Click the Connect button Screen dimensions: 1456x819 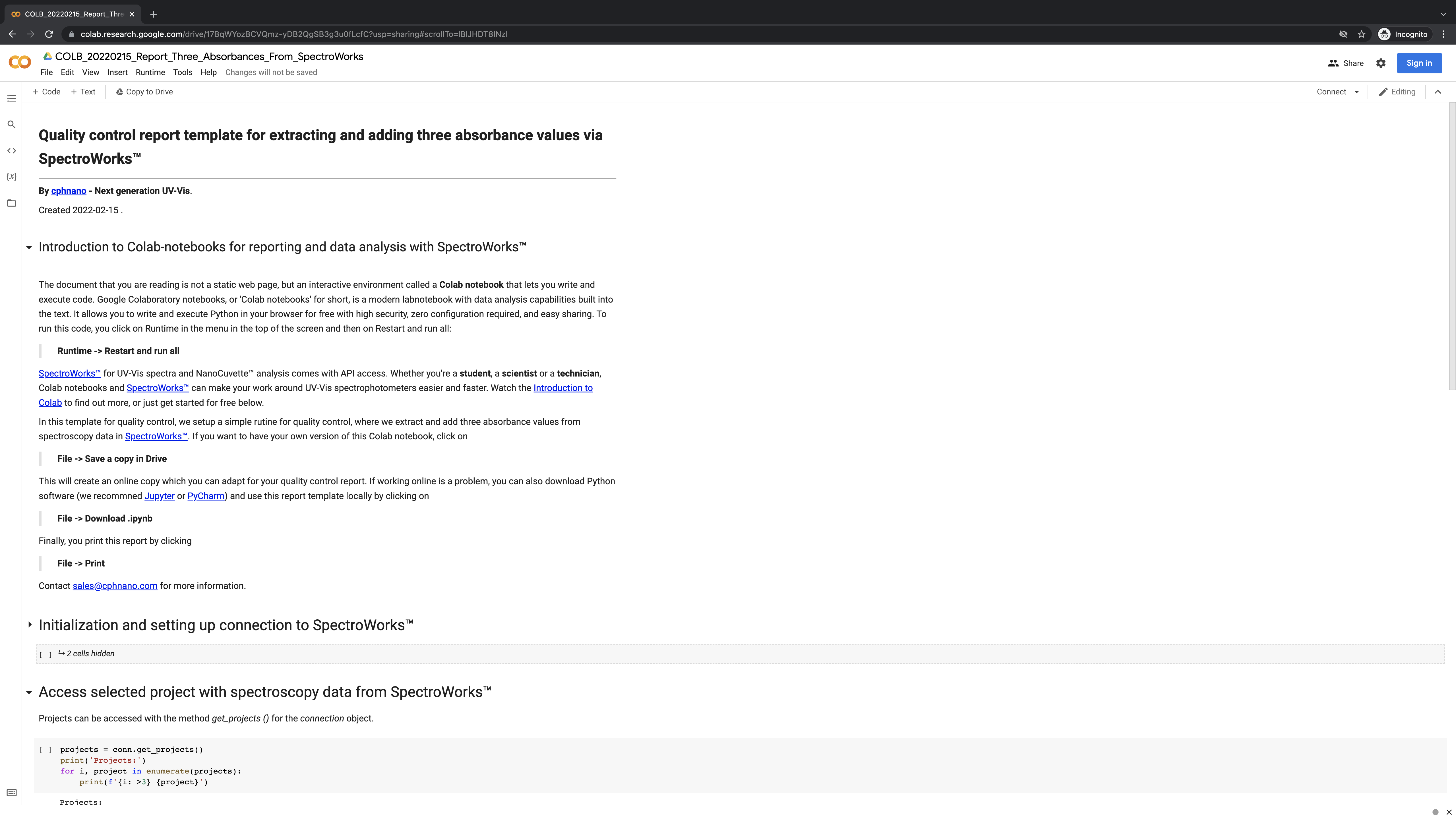click(x=1331, y=92)
